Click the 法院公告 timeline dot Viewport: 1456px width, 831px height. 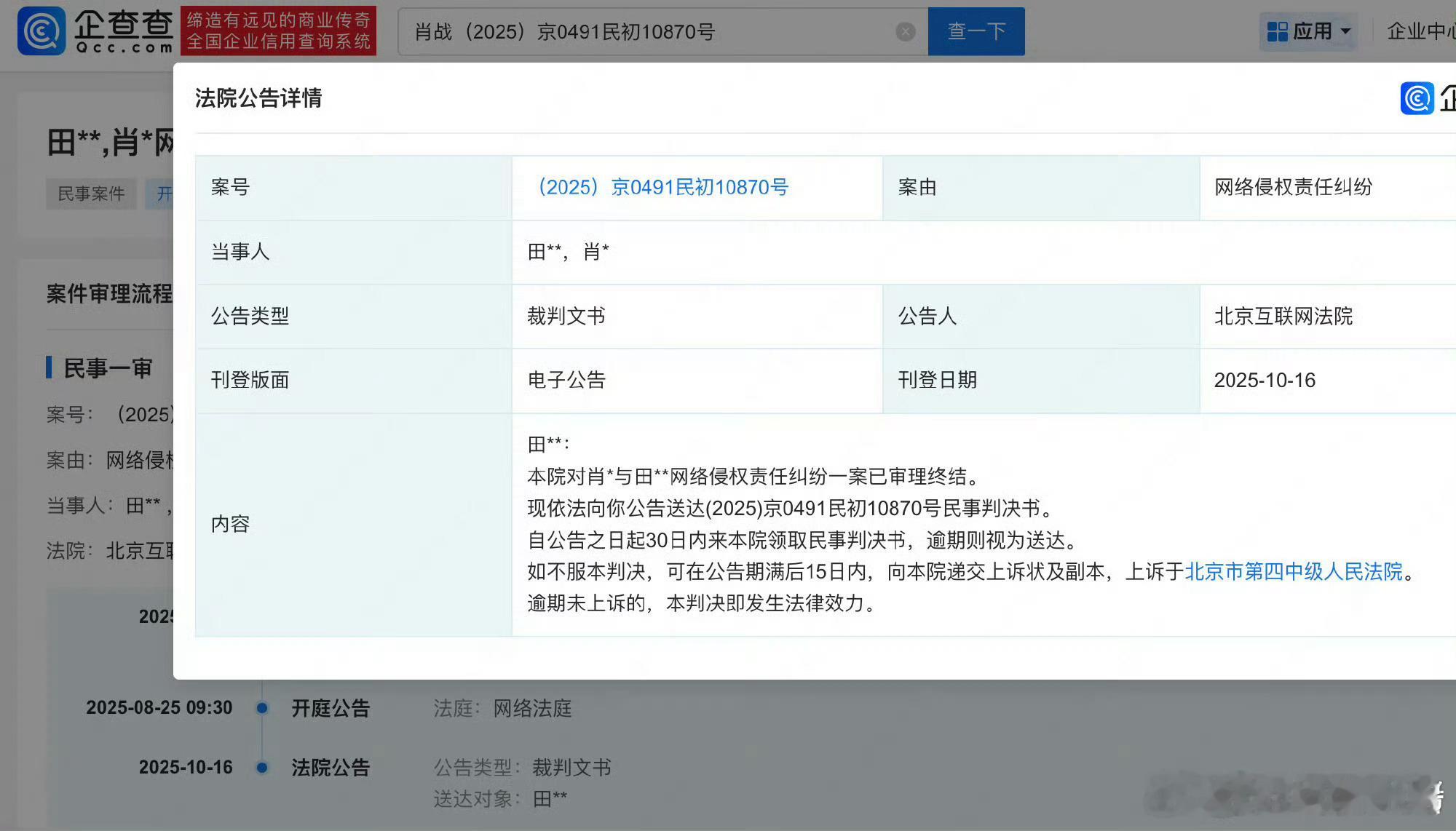click(x=262, y=768)
